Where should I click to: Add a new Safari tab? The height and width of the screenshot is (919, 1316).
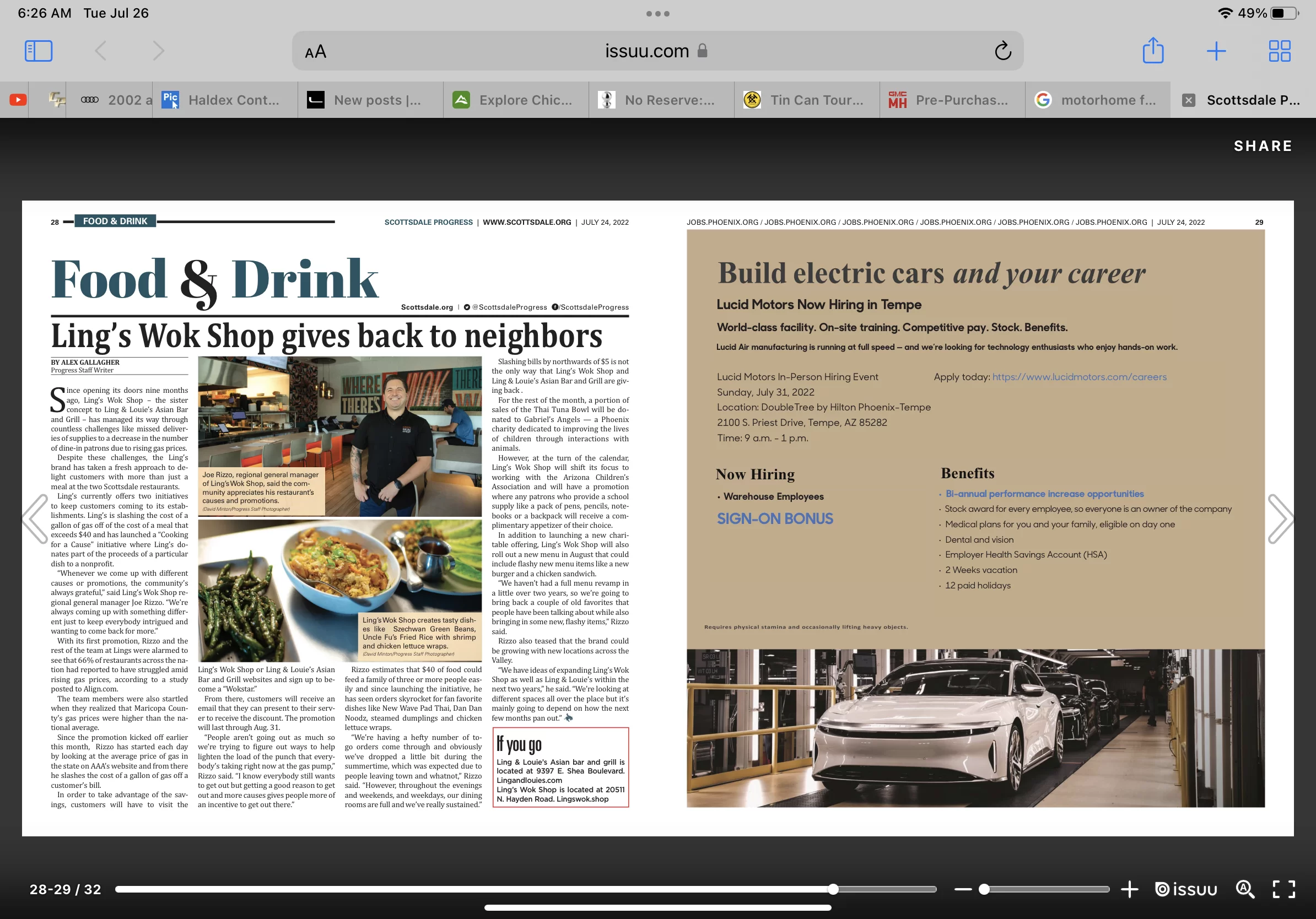pos(1216,51)
